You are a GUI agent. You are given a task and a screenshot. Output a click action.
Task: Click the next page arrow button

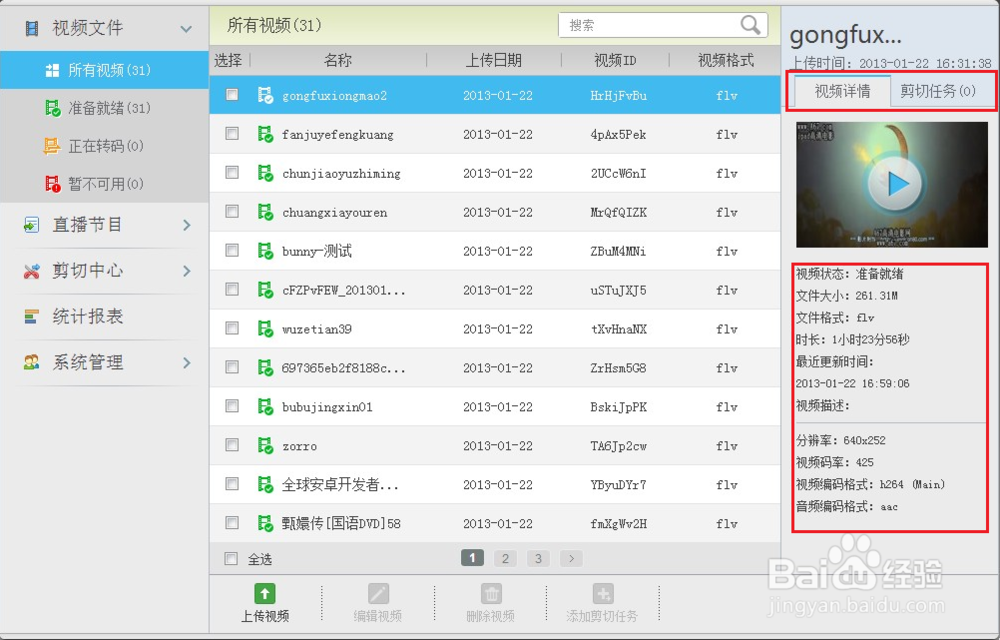click(570, 559)
